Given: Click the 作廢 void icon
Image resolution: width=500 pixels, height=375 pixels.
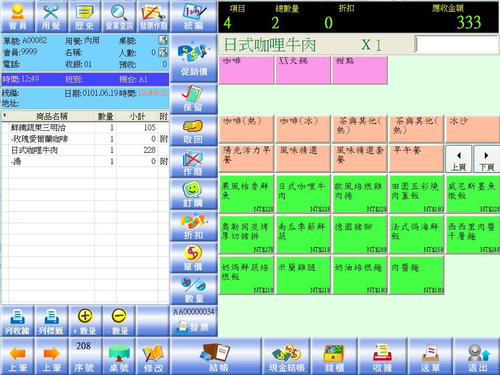Looking at the screenshot, I should pyautogui.click(x=194, y=162).
